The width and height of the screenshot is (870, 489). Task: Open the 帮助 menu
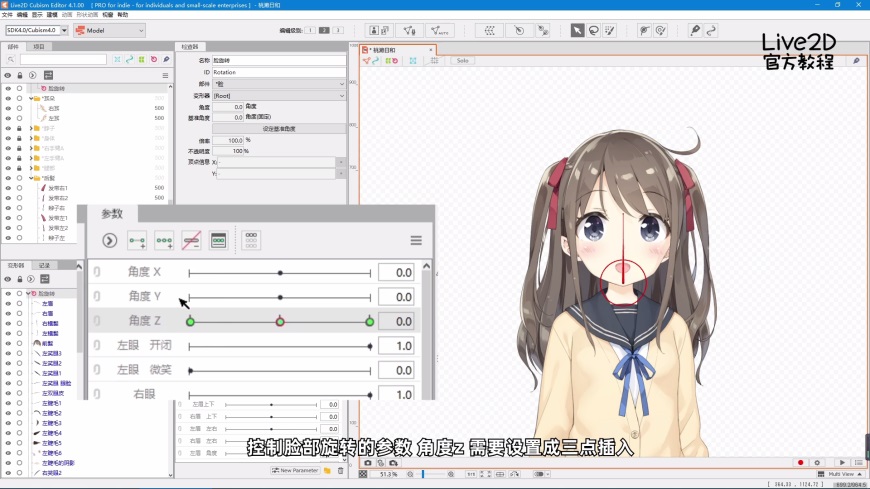[123, 14]
